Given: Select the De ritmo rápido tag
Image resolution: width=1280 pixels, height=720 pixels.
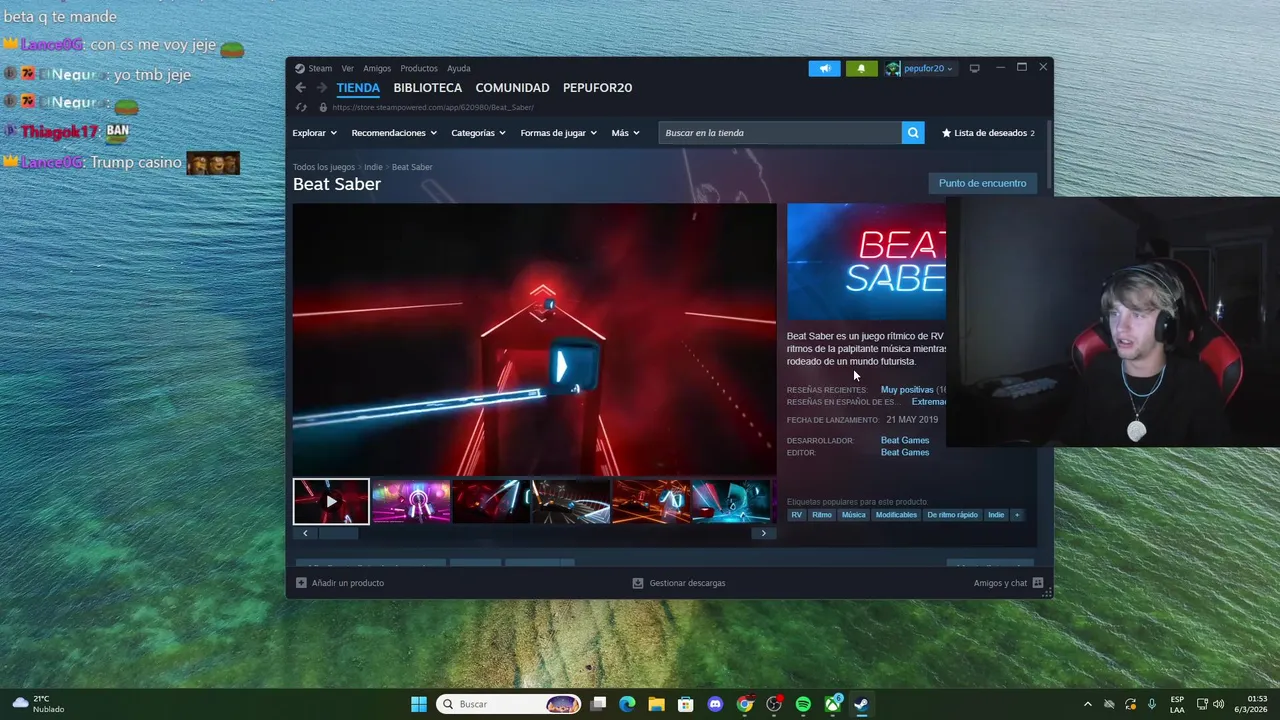Looking at the screenshot, I should click(952, 515).
